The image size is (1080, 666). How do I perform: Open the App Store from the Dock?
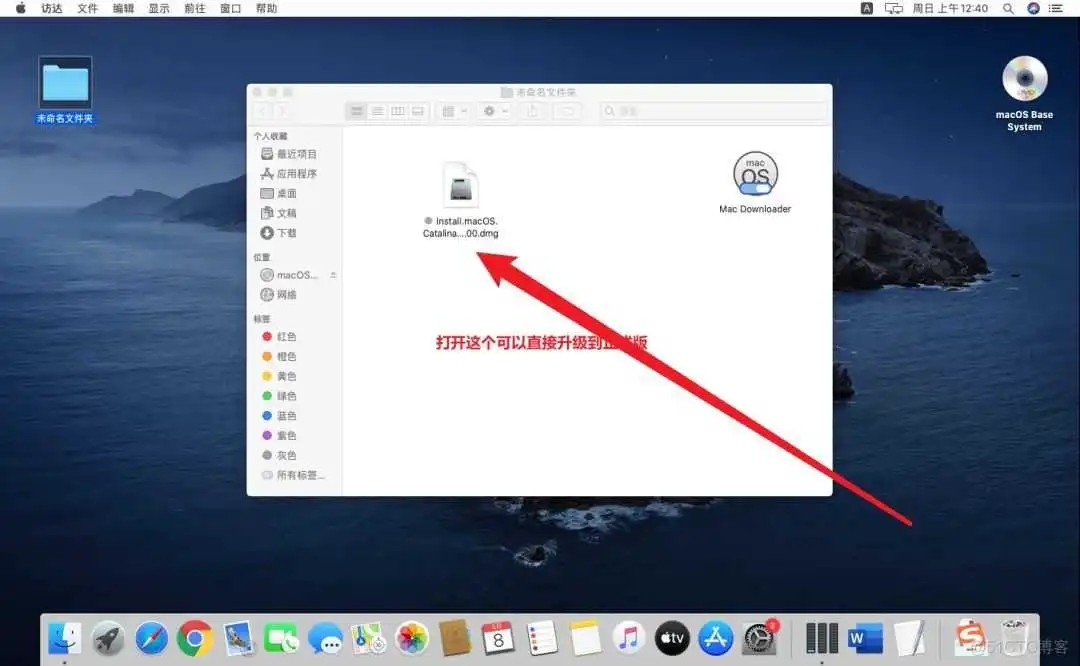715,637
